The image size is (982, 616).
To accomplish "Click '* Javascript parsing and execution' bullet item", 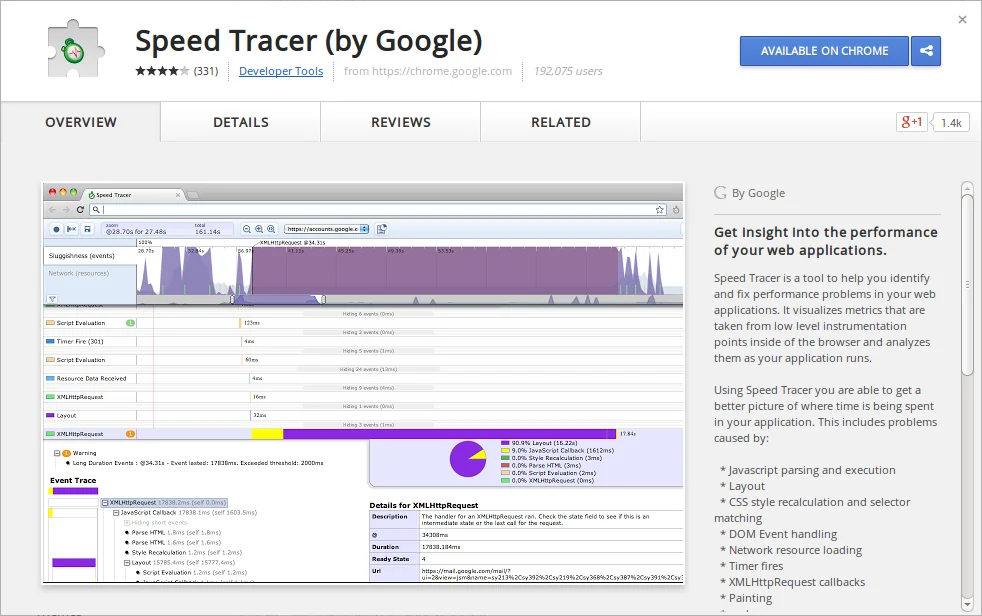I will 808,470.
